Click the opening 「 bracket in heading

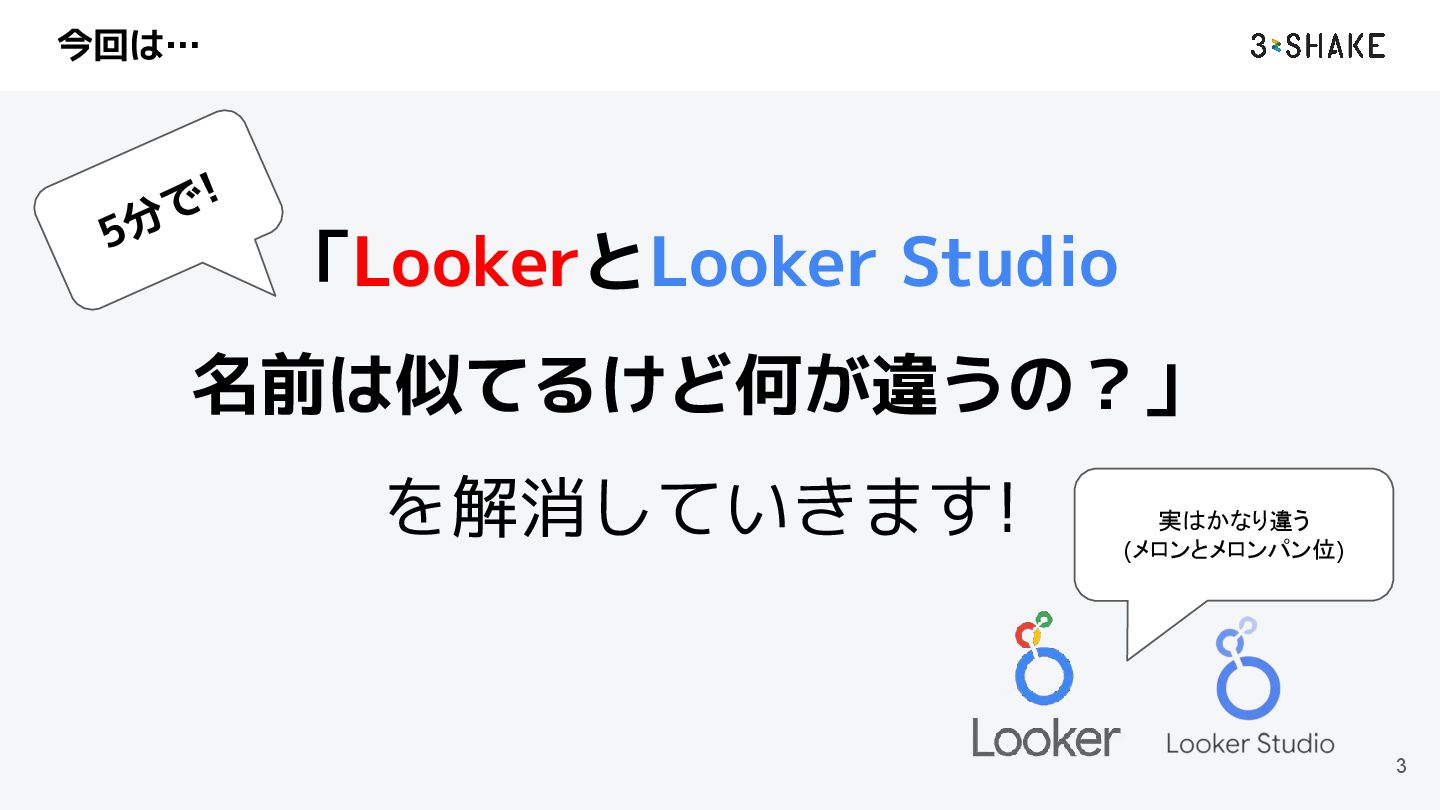tap(329, 260)
